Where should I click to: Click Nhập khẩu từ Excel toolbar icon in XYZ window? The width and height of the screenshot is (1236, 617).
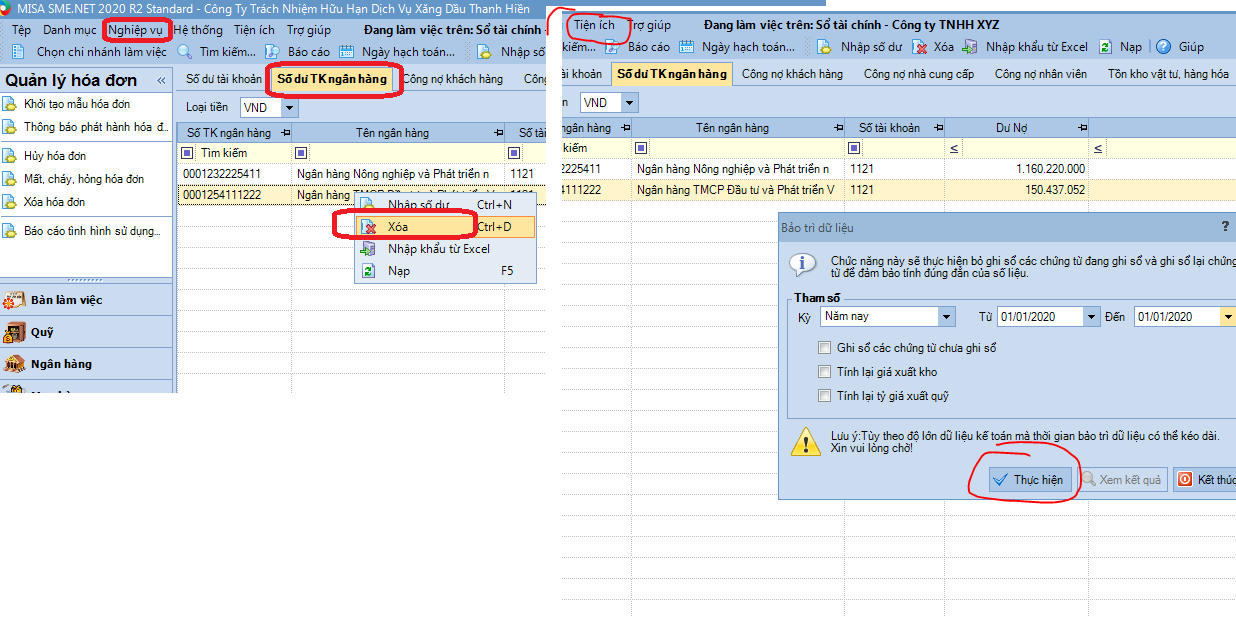pyautogui.click(x=970, y=47)
